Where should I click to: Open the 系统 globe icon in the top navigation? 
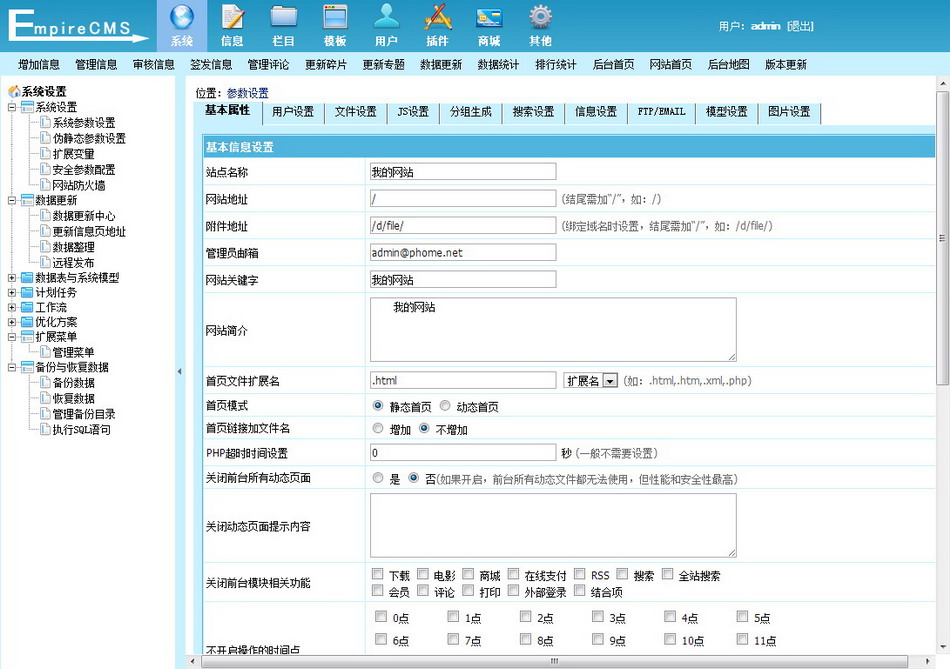click(x=182, y=18)
